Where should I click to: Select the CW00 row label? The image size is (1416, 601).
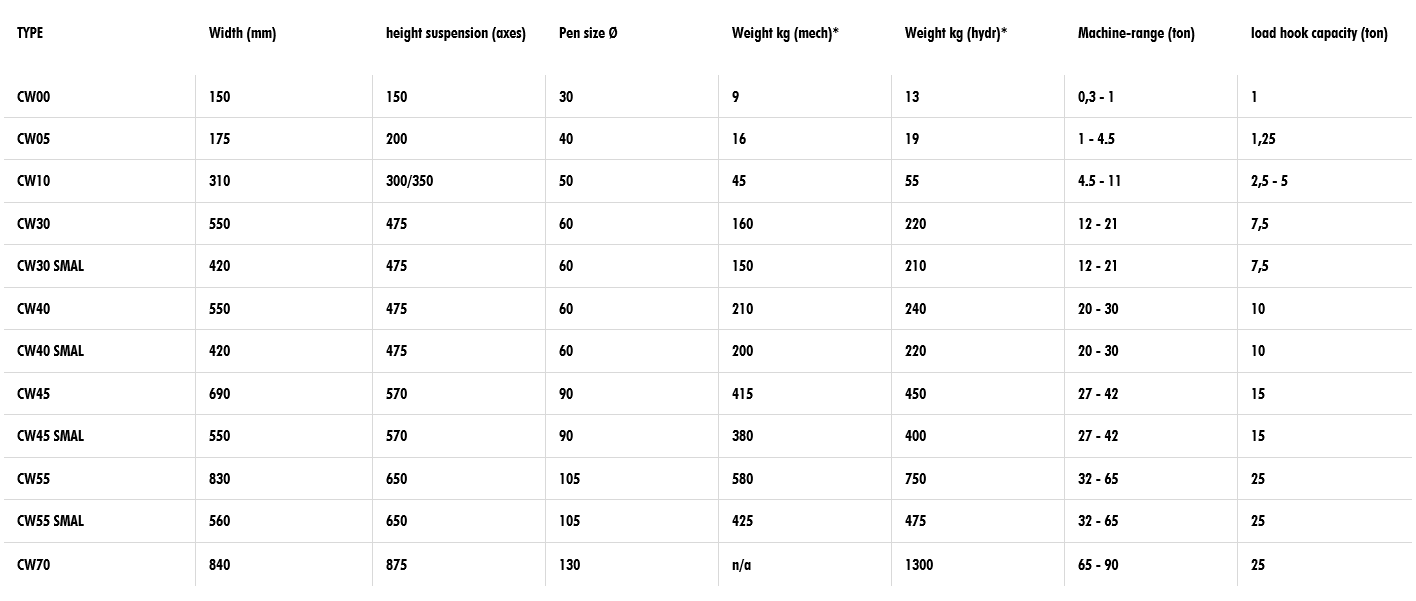[33, 97]
